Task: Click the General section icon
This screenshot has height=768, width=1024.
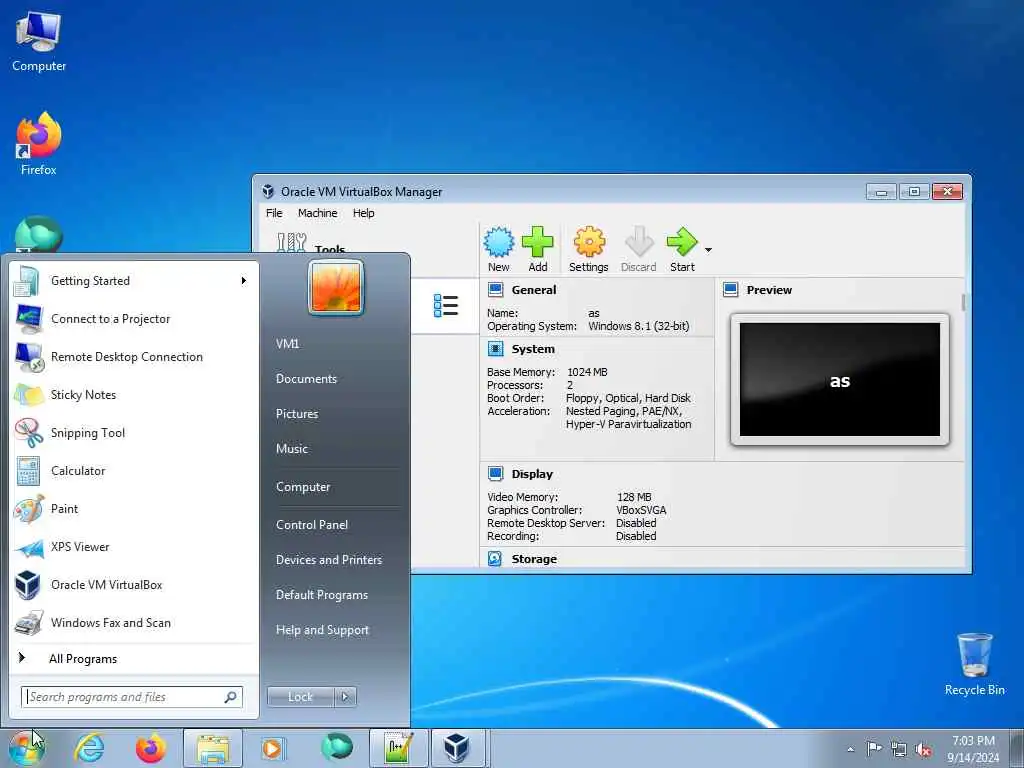Action: (496, 290)
